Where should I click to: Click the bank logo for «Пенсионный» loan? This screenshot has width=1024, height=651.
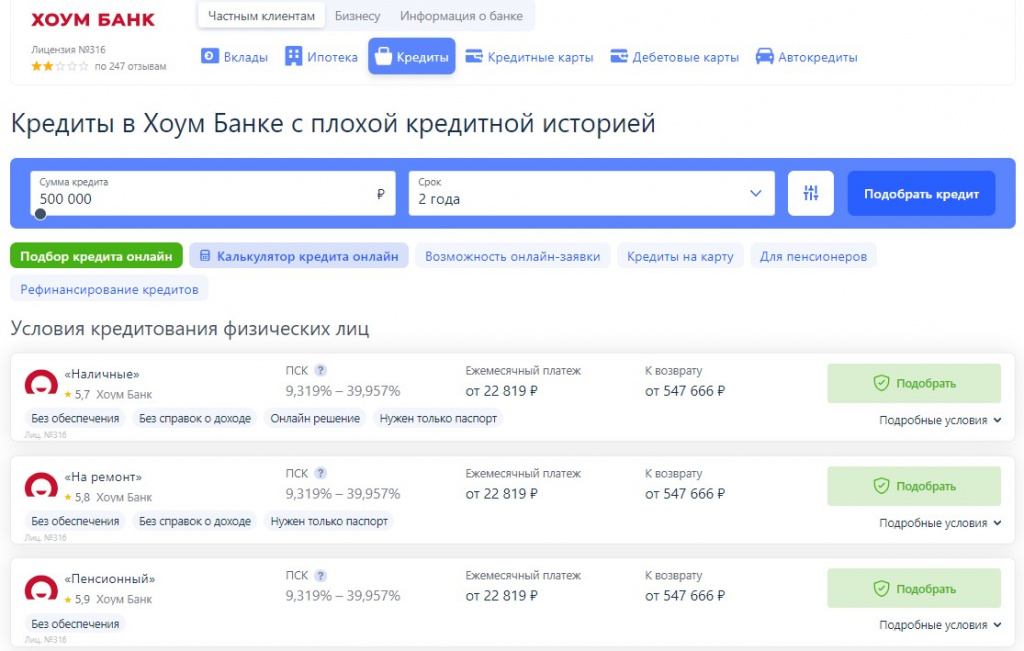41,588
